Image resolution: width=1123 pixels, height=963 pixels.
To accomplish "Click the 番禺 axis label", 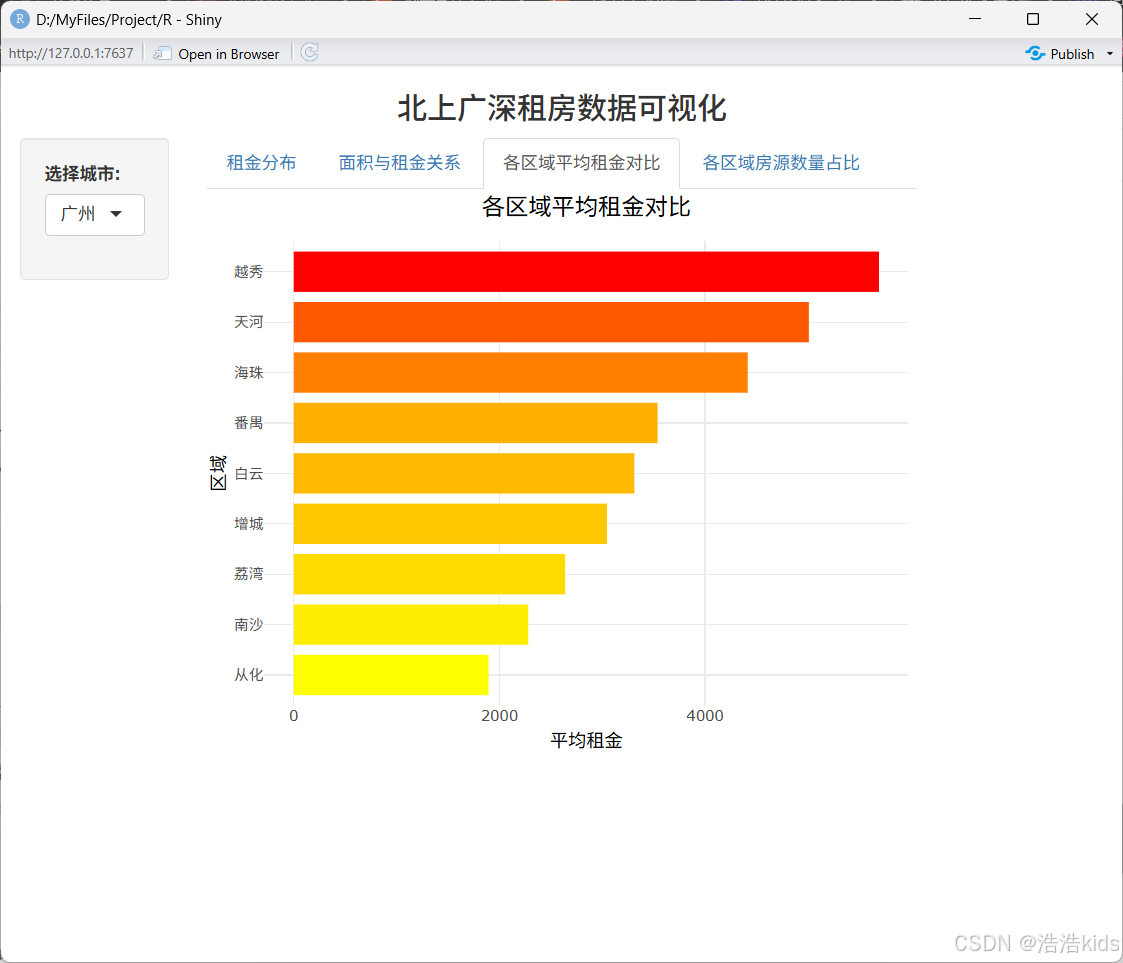I will click(249, 422).
